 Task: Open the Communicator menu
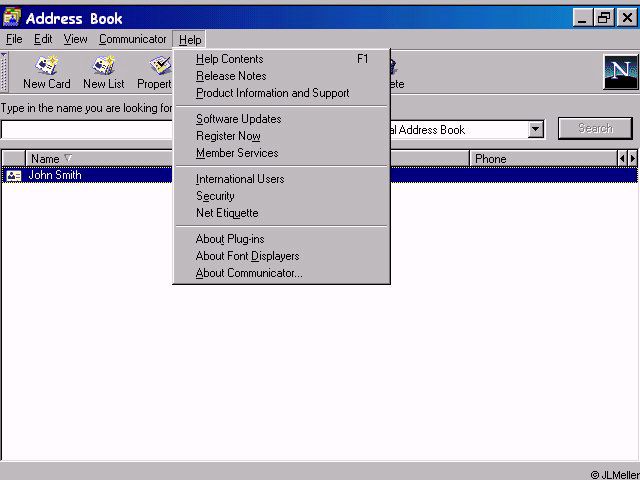pyautogui.click(x=132, y=39)
